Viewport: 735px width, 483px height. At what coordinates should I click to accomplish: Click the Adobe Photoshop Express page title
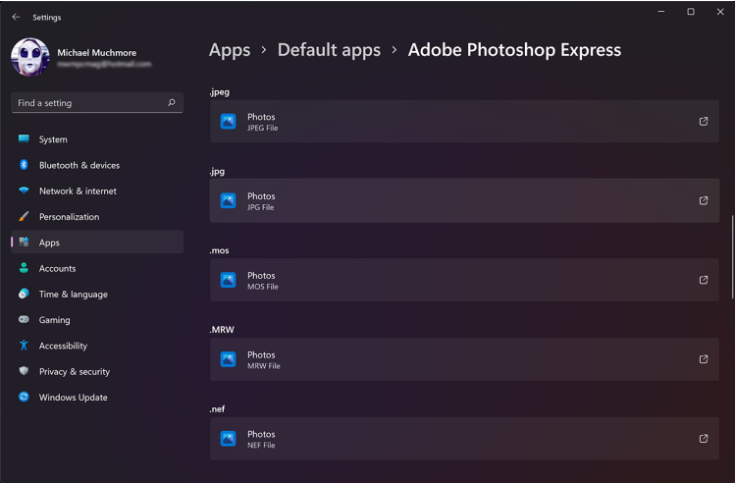tap(514, 50)
